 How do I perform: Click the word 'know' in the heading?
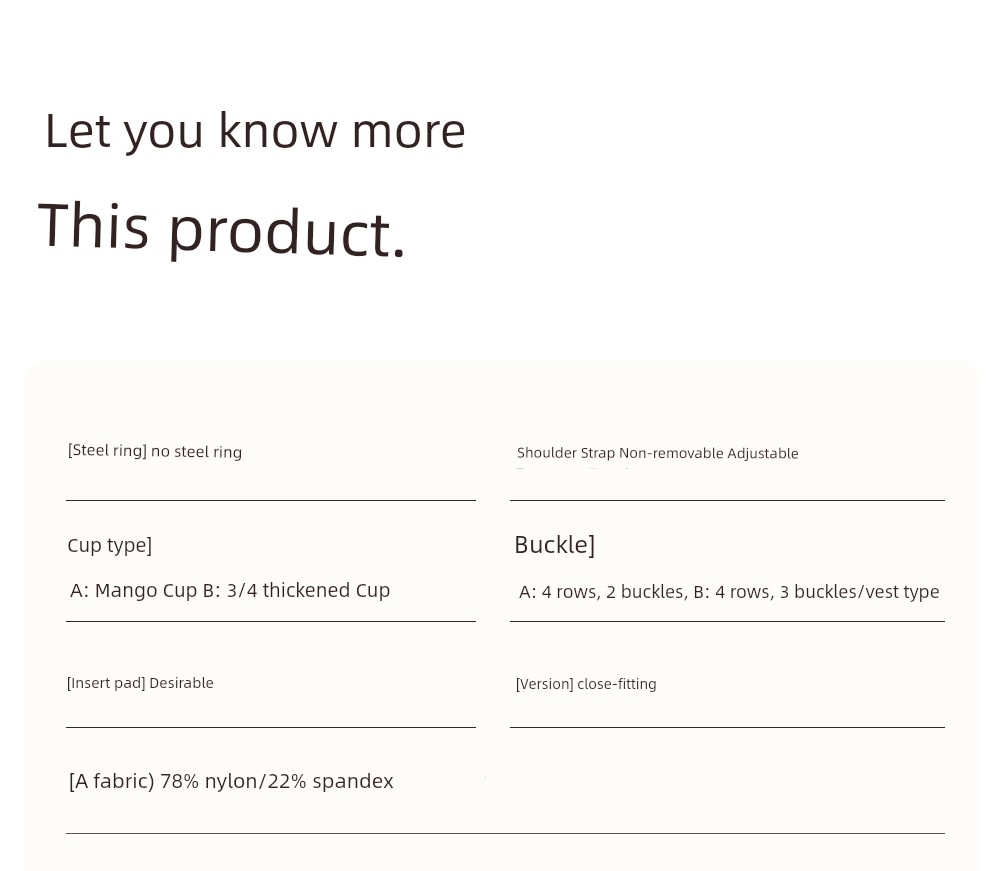click(x=277, y=131)
